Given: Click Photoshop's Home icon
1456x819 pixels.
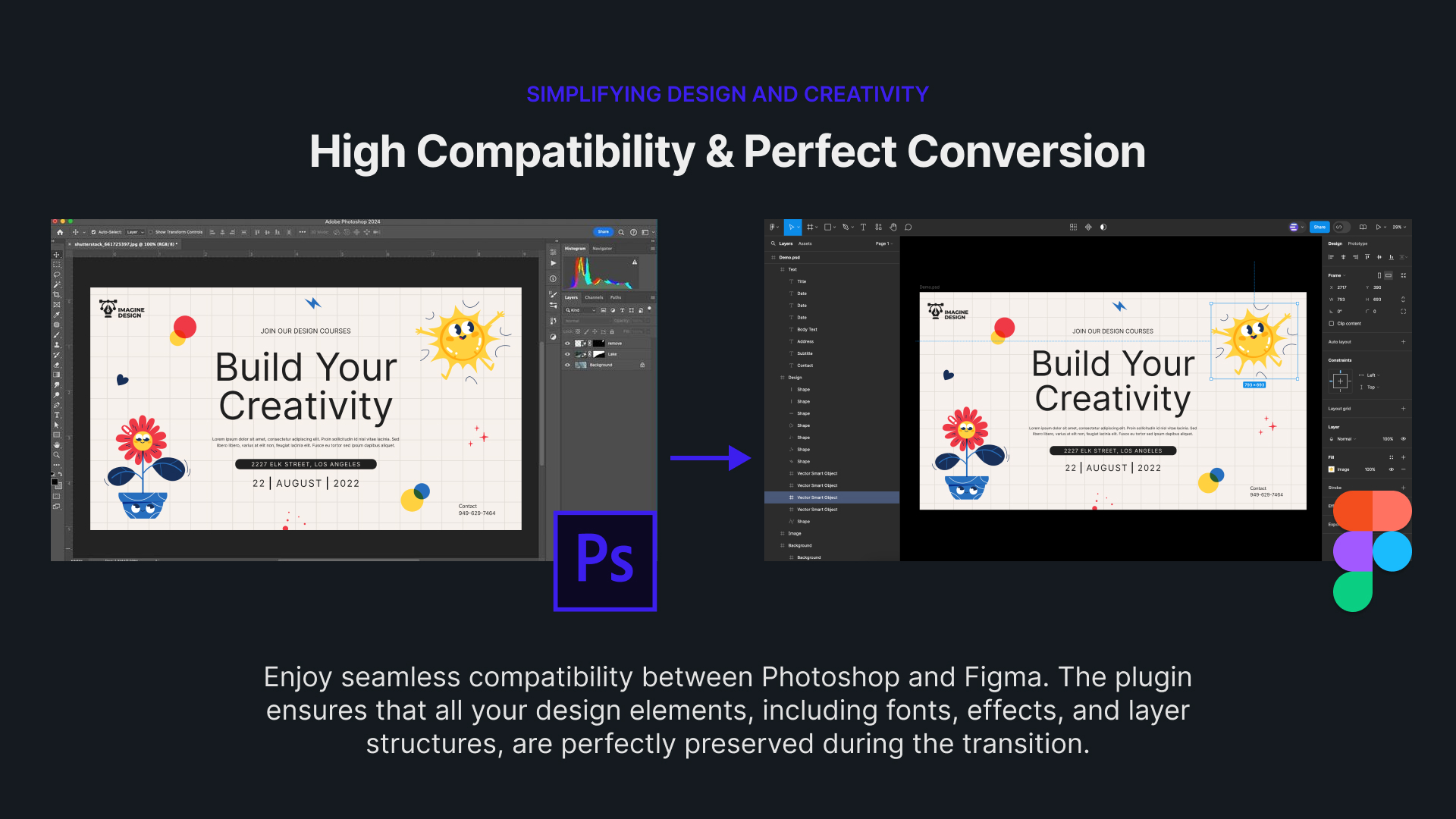Looking at the screenshot, I should pos(60,232).
